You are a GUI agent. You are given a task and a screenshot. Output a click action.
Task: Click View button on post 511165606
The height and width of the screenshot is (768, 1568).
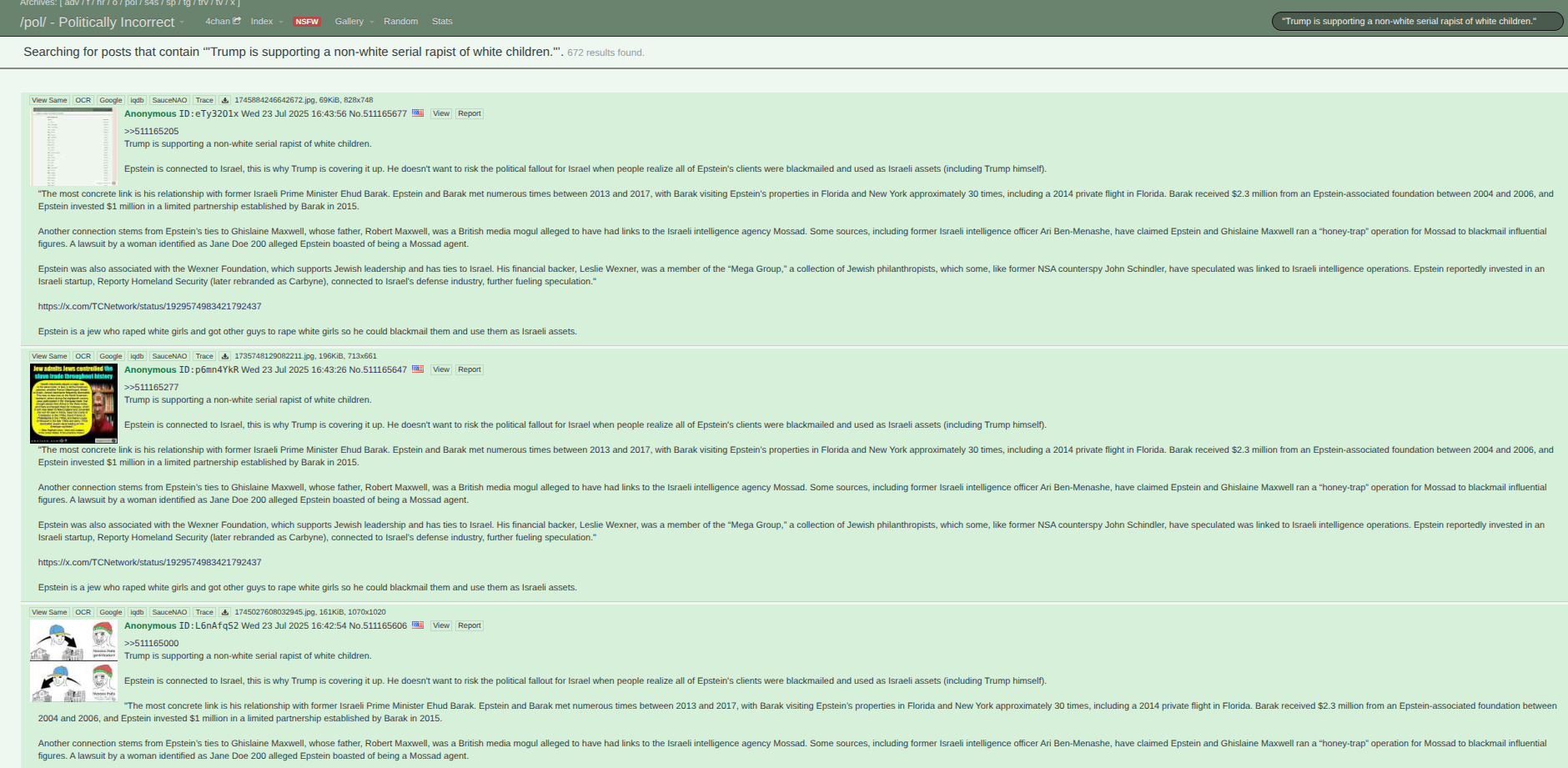tap(441, 625)
